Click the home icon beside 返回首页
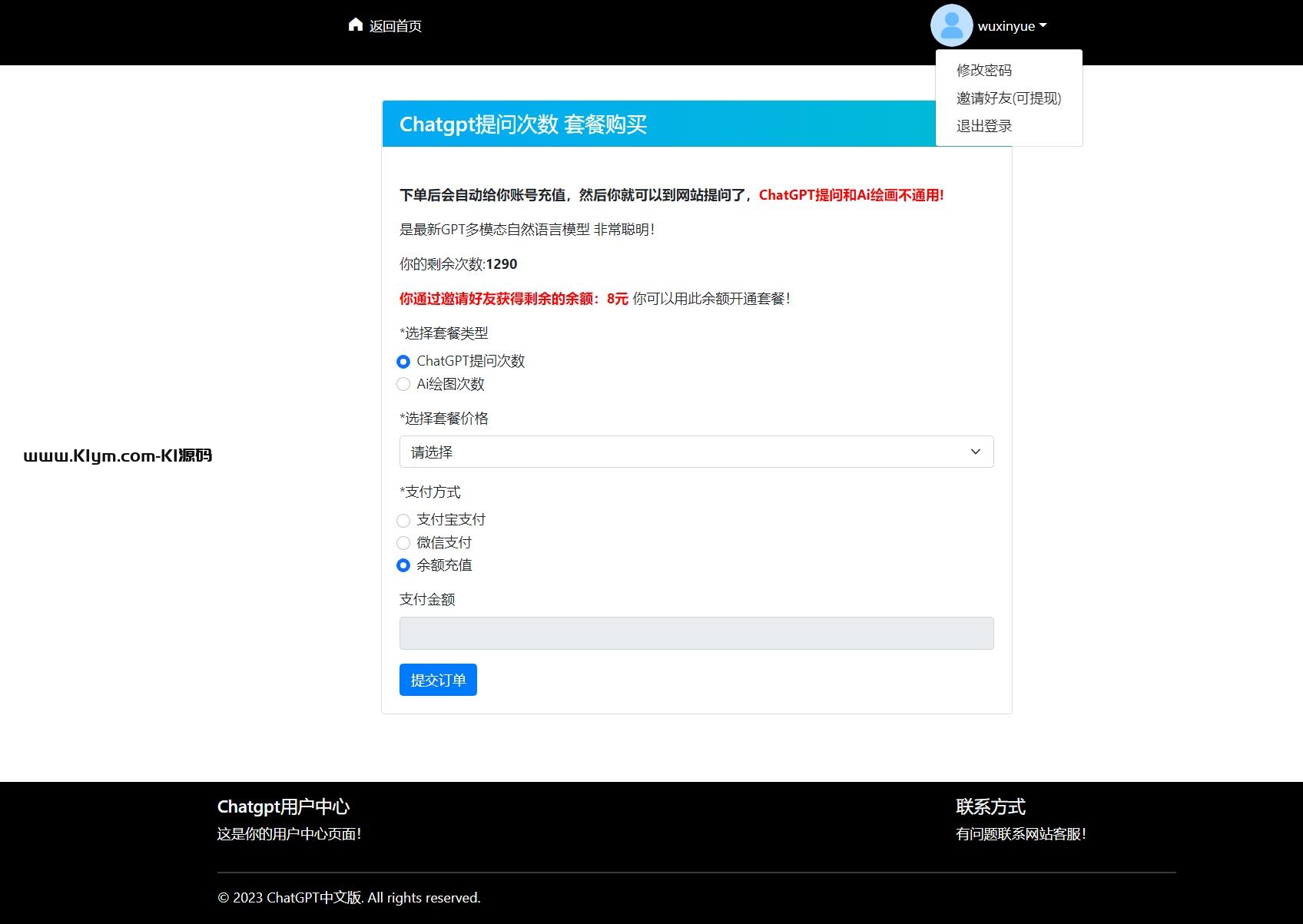Image resolution: width=1303 pixels, height=924 pixels. 355,25
